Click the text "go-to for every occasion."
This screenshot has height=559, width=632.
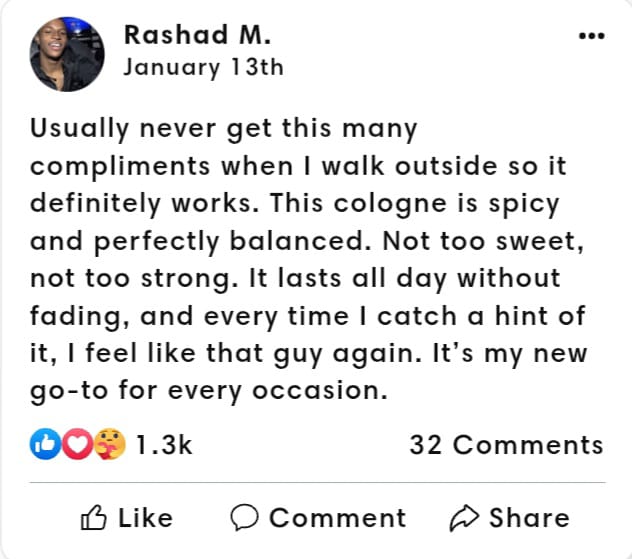(208, 390)
